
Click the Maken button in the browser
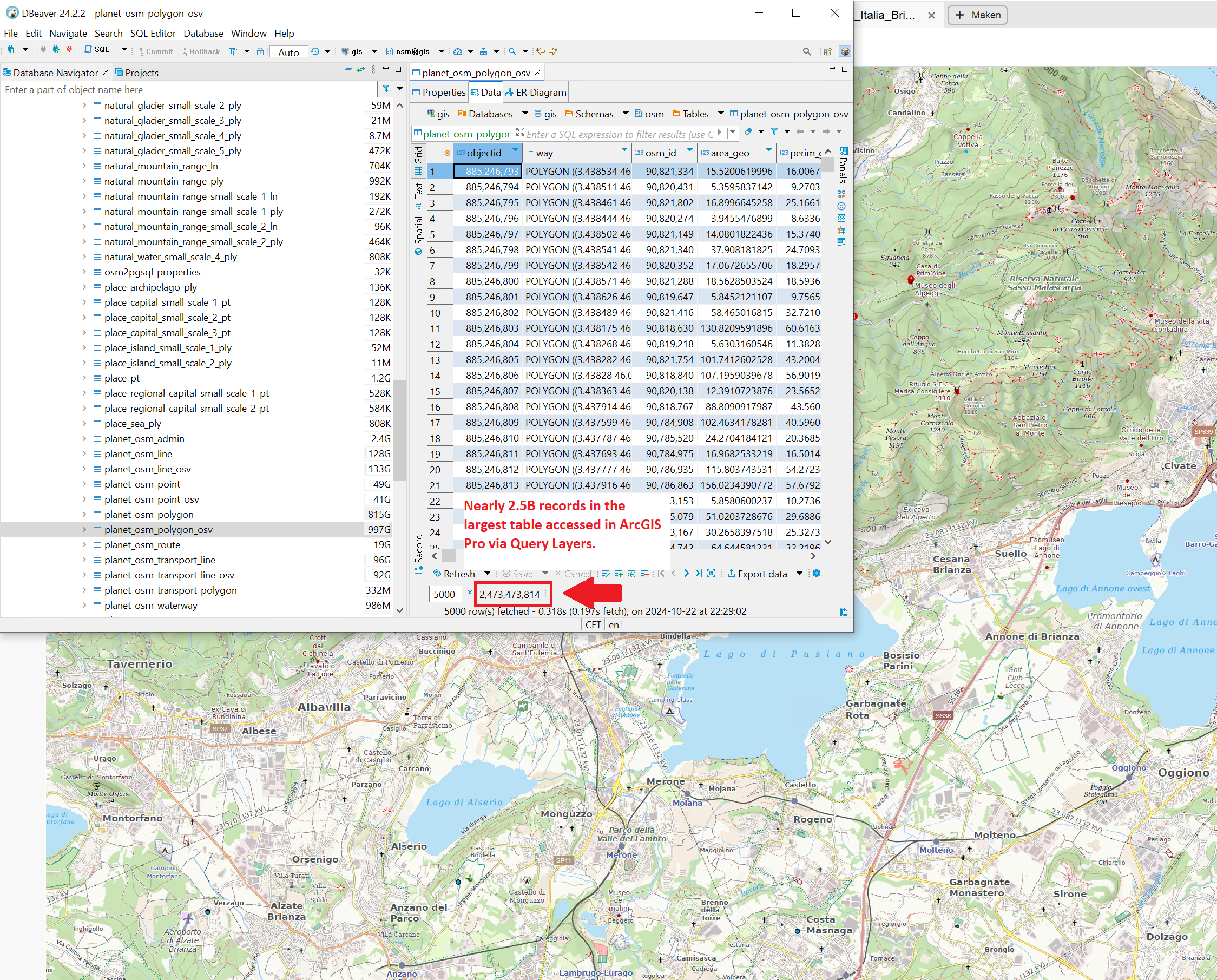(977, 15)
